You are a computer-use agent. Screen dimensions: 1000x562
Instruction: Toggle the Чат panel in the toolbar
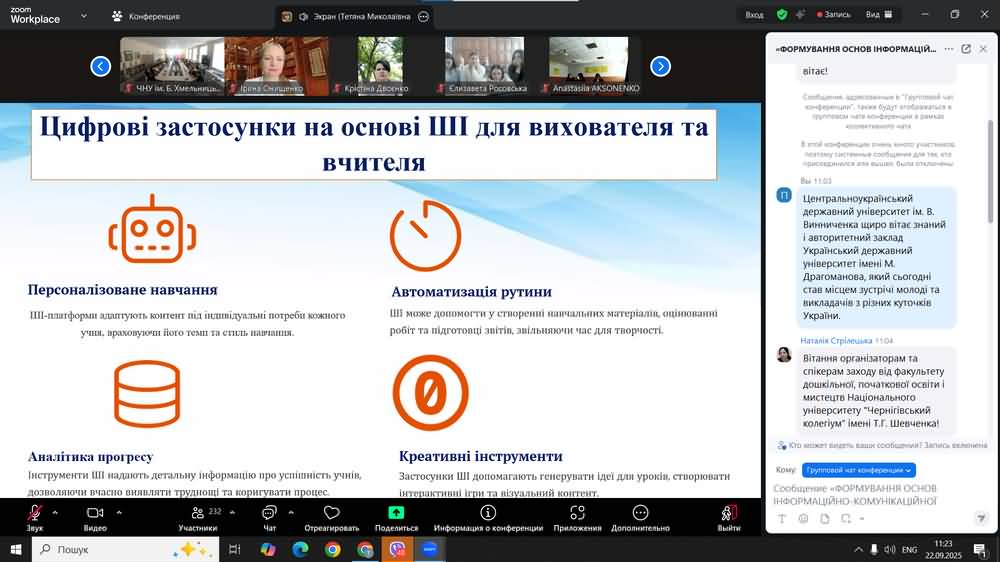pyautogui.click(x=269, y=514)
